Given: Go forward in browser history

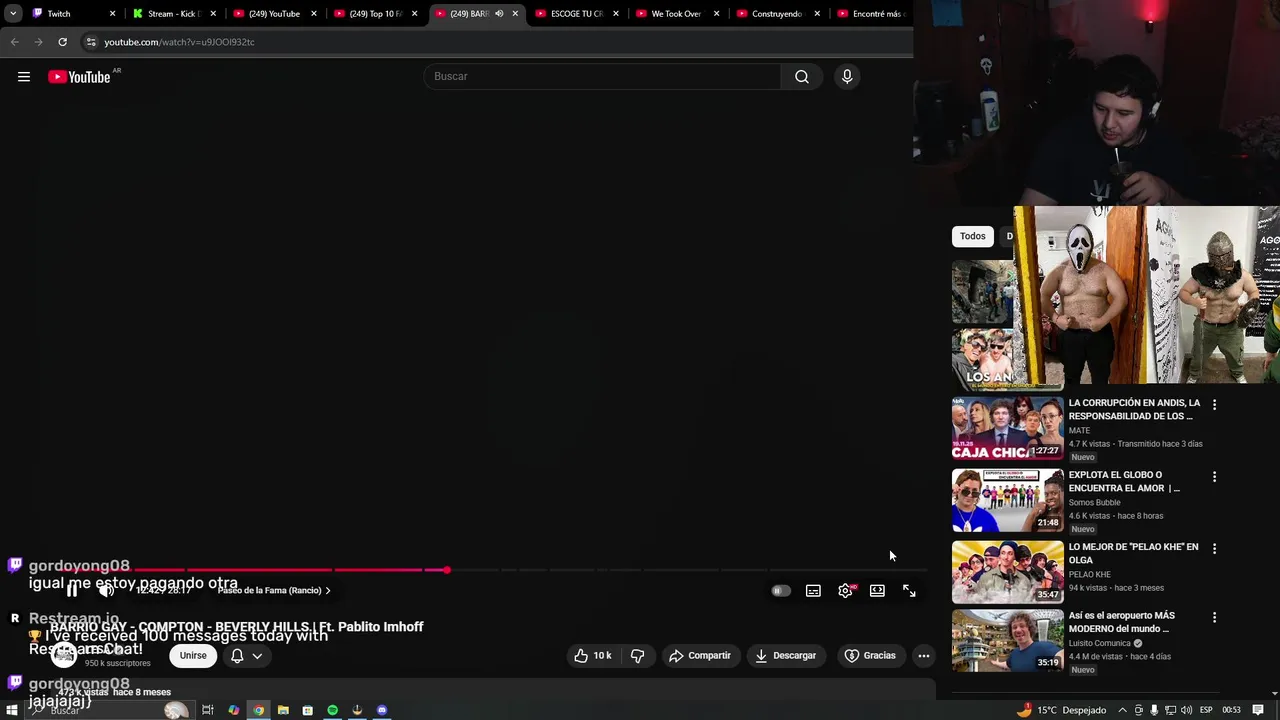Looking at the screenshot, I should [38, 42].
